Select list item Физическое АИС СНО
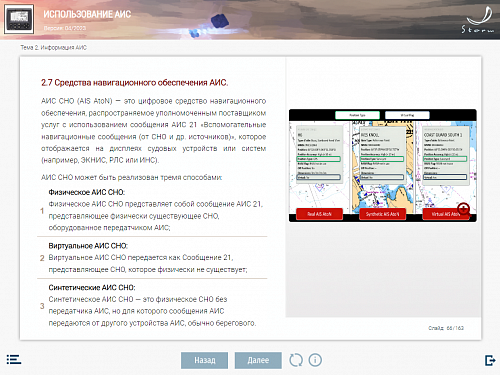The height and width of the screenshot is (375, 500). click(152, 210)
